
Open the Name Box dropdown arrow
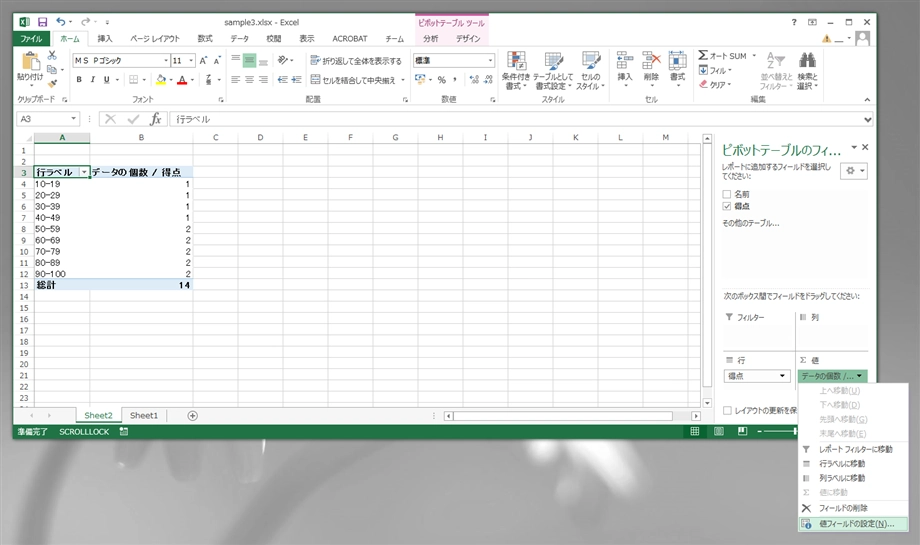tap(73, 119)
